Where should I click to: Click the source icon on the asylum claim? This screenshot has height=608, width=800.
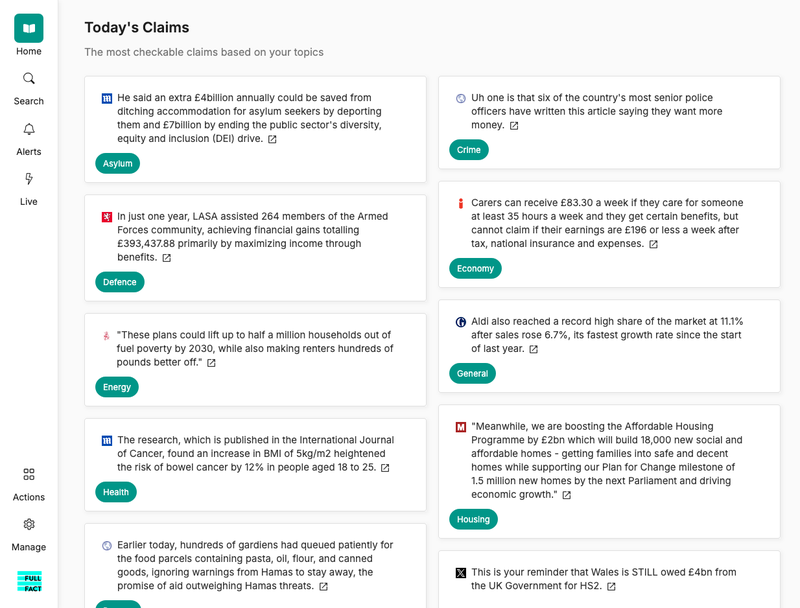[x=102, y=97]
